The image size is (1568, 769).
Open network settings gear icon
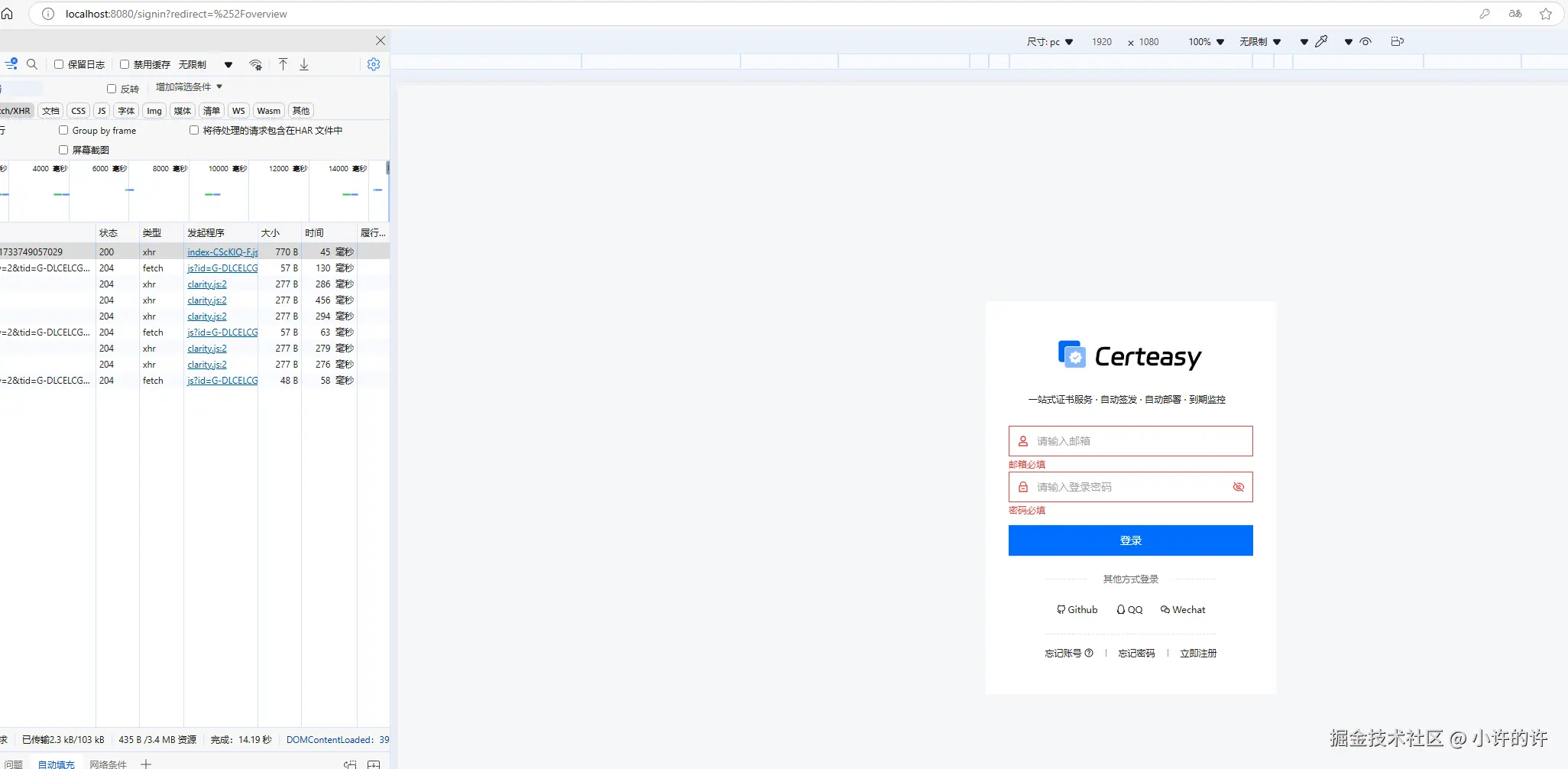(x=374, y=64)
